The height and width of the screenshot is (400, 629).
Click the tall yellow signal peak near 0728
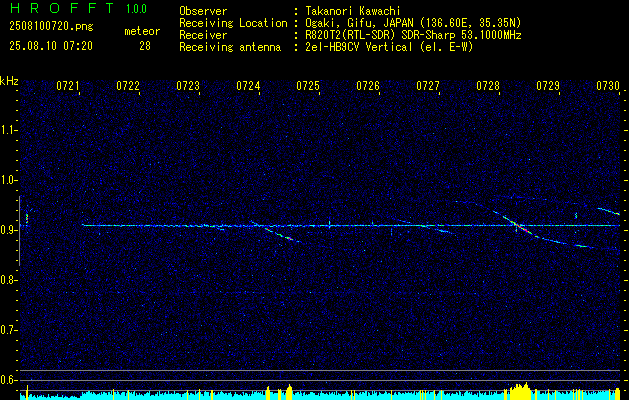pos(520,392)
